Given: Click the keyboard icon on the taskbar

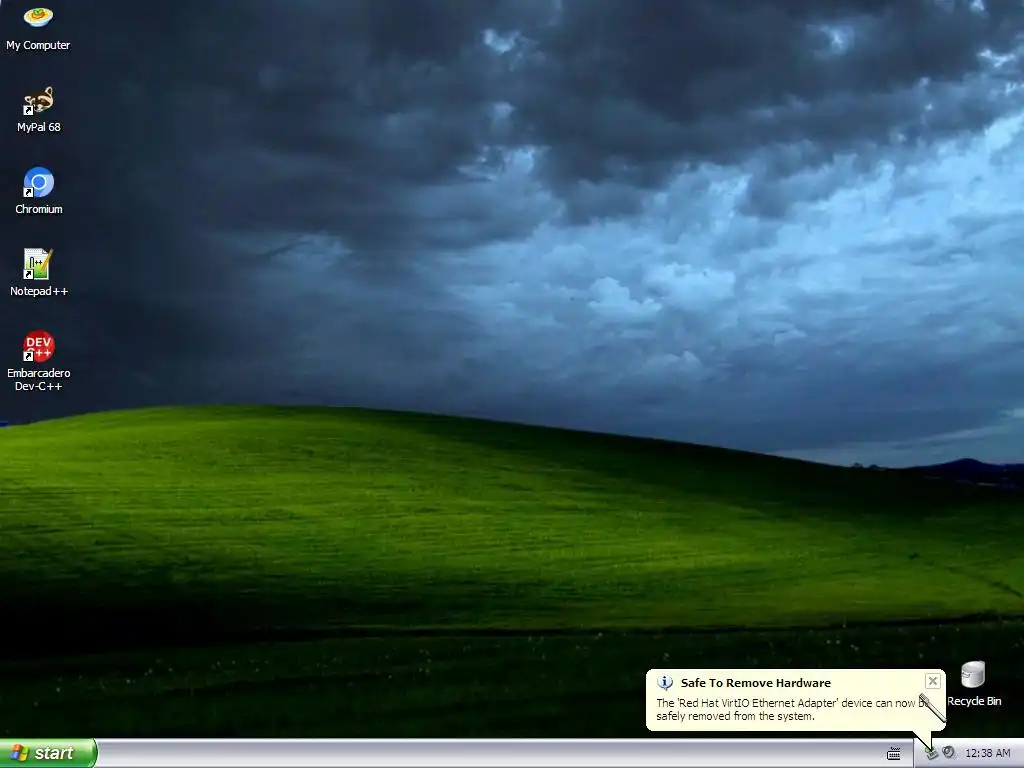Looking at the screenshot, I should point(894,754).
